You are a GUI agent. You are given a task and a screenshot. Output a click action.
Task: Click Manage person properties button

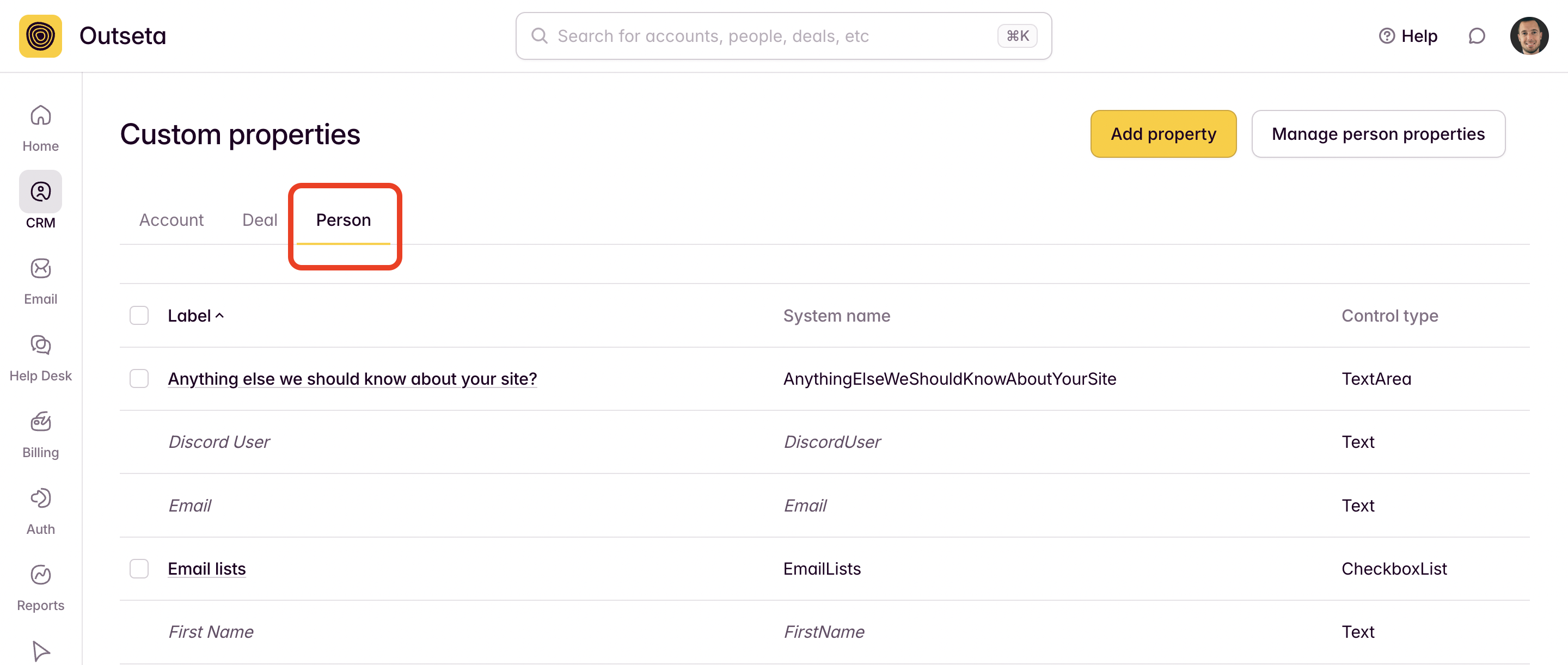point(1377,134)
